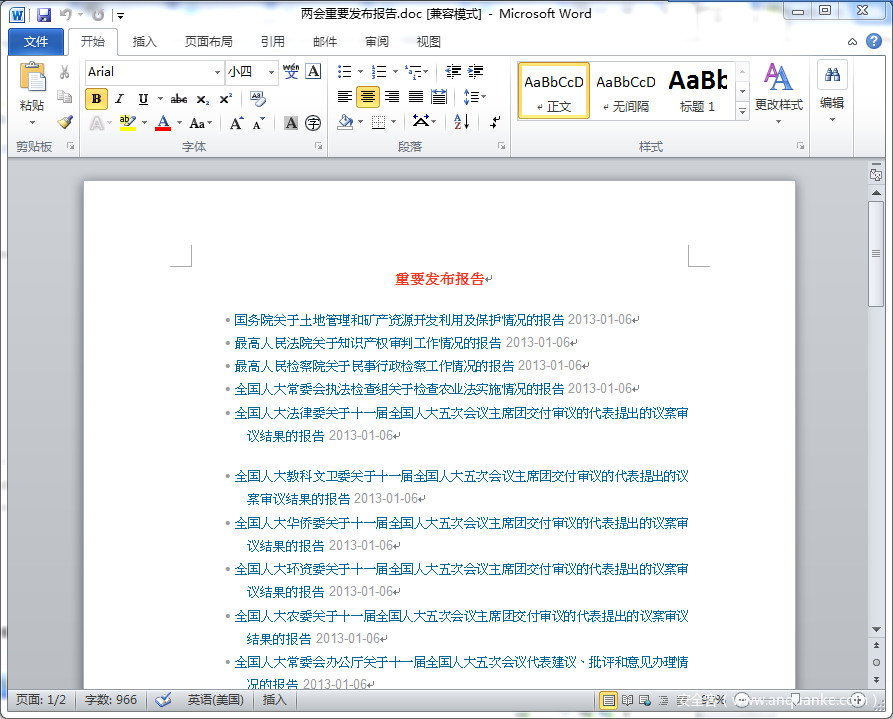Open the Page Layout (页面布局) tab

(208, 42)
